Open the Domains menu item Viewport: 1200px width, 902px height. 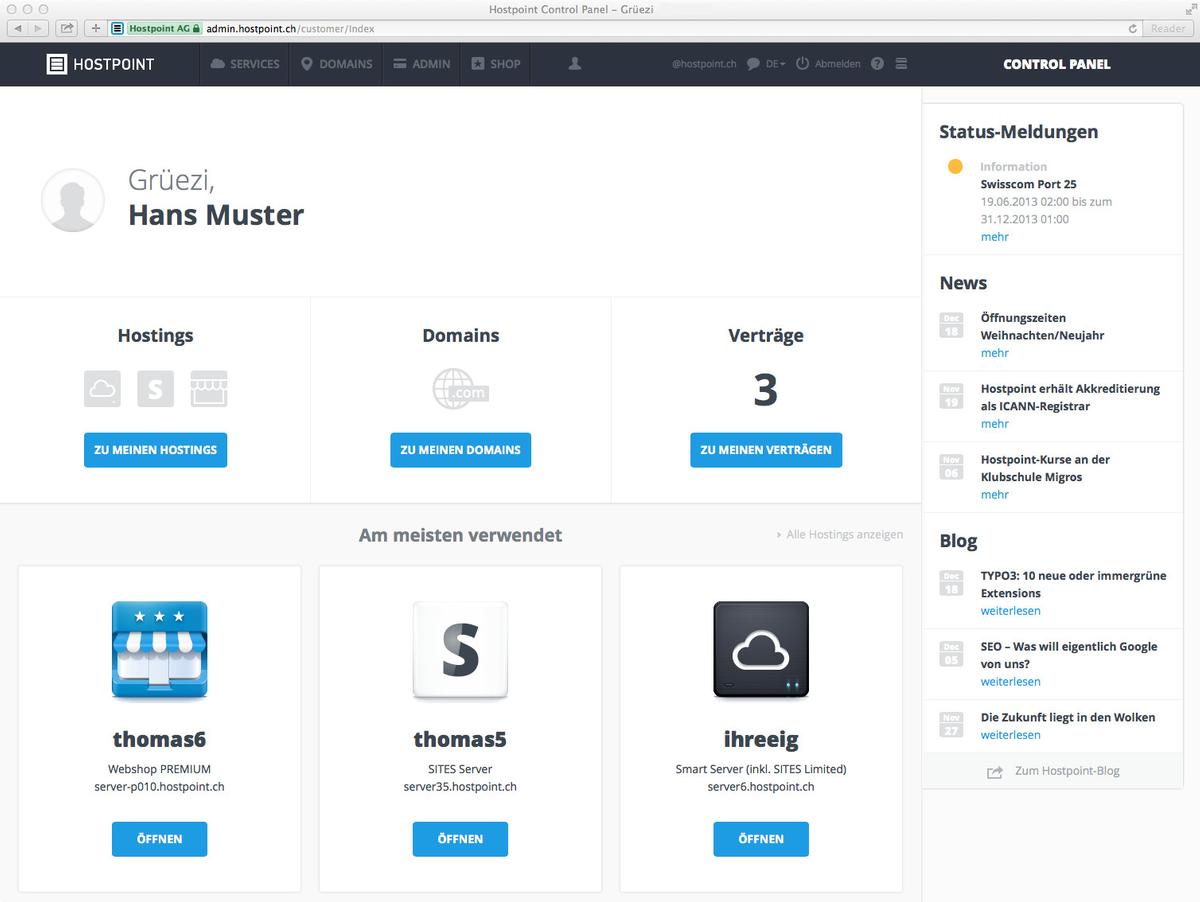(335, 64)
